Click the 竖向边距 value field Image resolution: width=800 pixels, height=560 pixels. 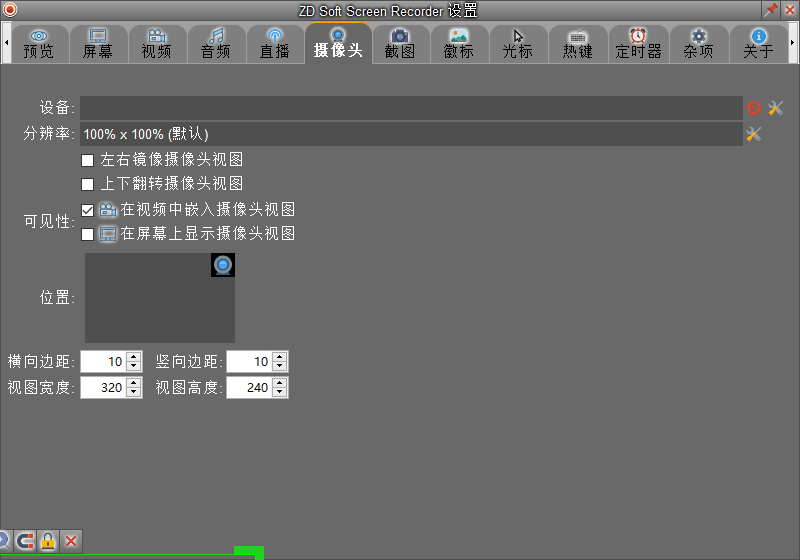[249, 362]
